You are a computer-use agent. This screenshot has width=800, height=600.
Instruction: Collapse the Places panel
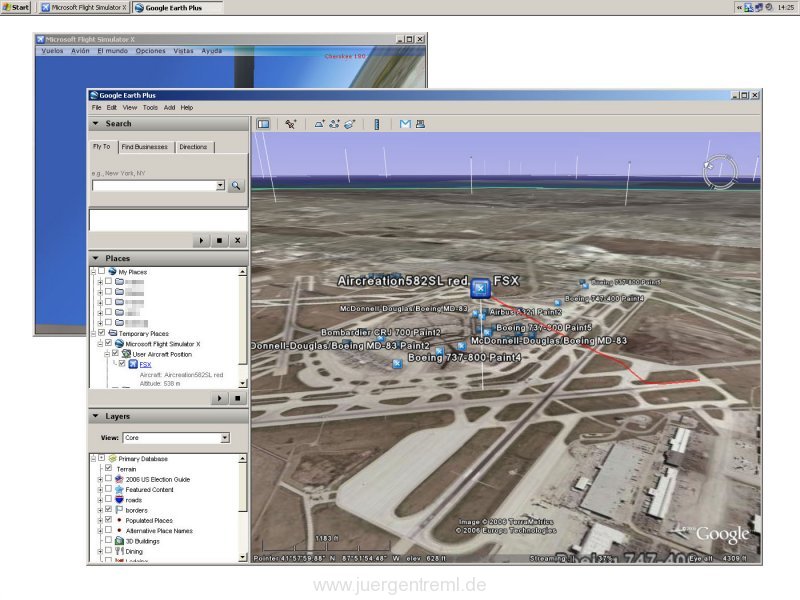95,258
